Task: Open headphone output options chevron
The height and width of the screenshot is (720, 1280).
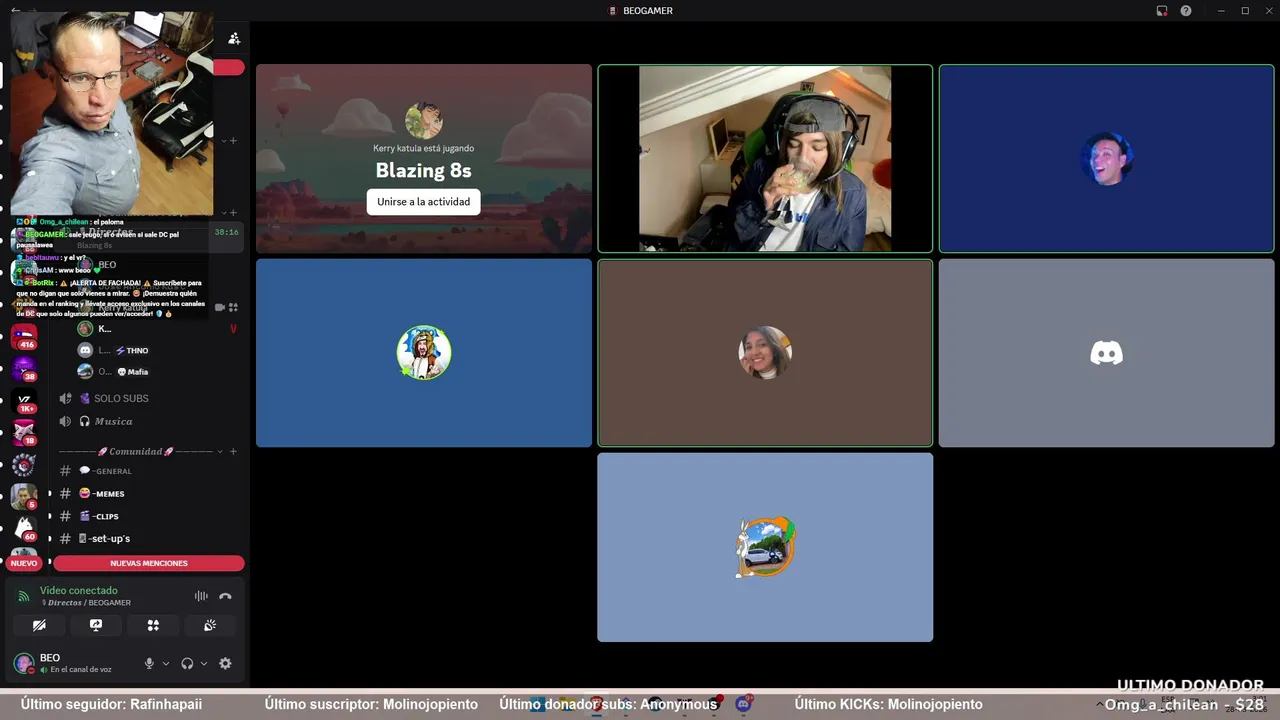Action: pos(204,663)
